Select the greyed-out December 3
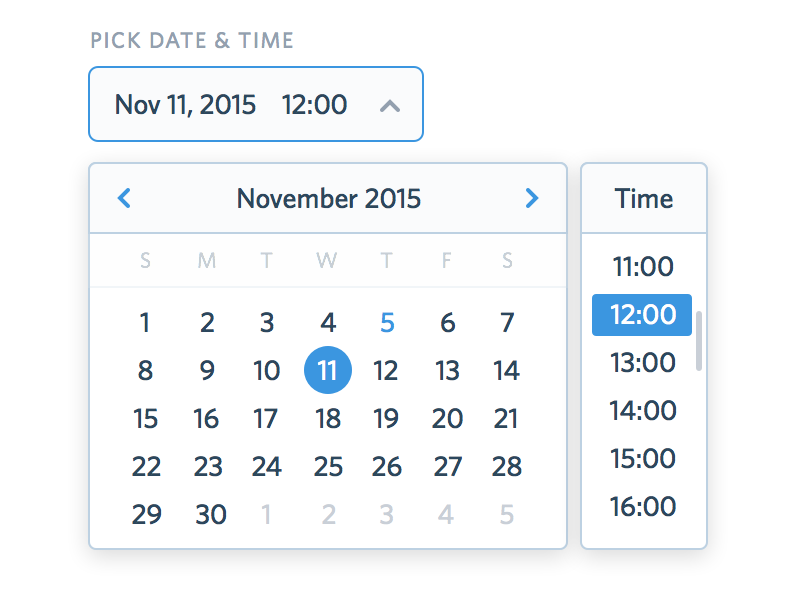Screen dimensions: 800x600 coord(387,514)
